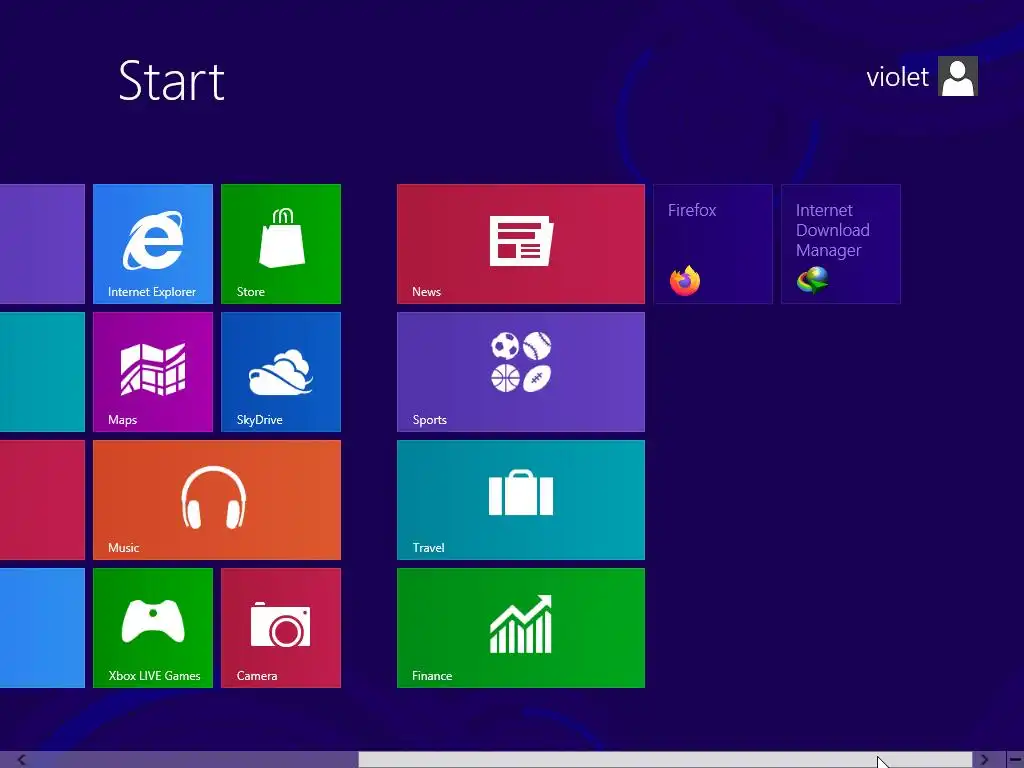Screen dimensions: 1024x768
Task: Click the right scroll arrow on the scrollbar
Action: 984,760
